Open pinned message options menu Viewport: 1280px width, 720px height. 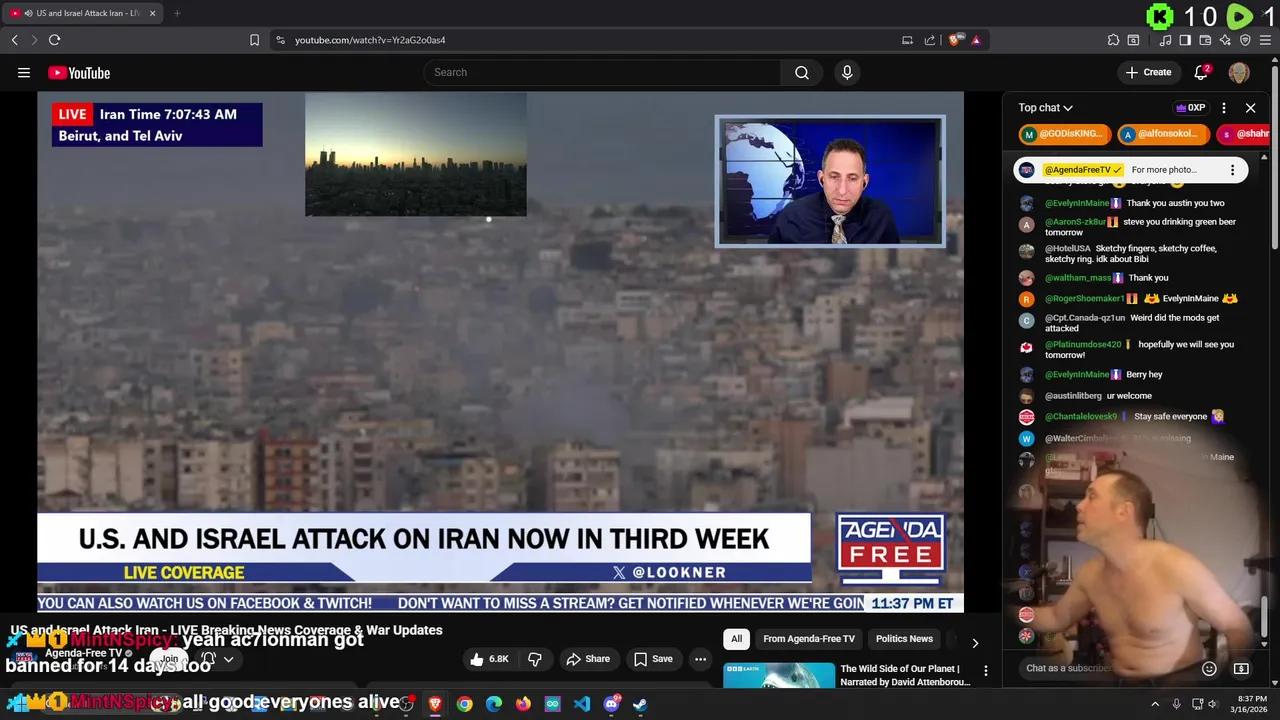pos(1232,170)
